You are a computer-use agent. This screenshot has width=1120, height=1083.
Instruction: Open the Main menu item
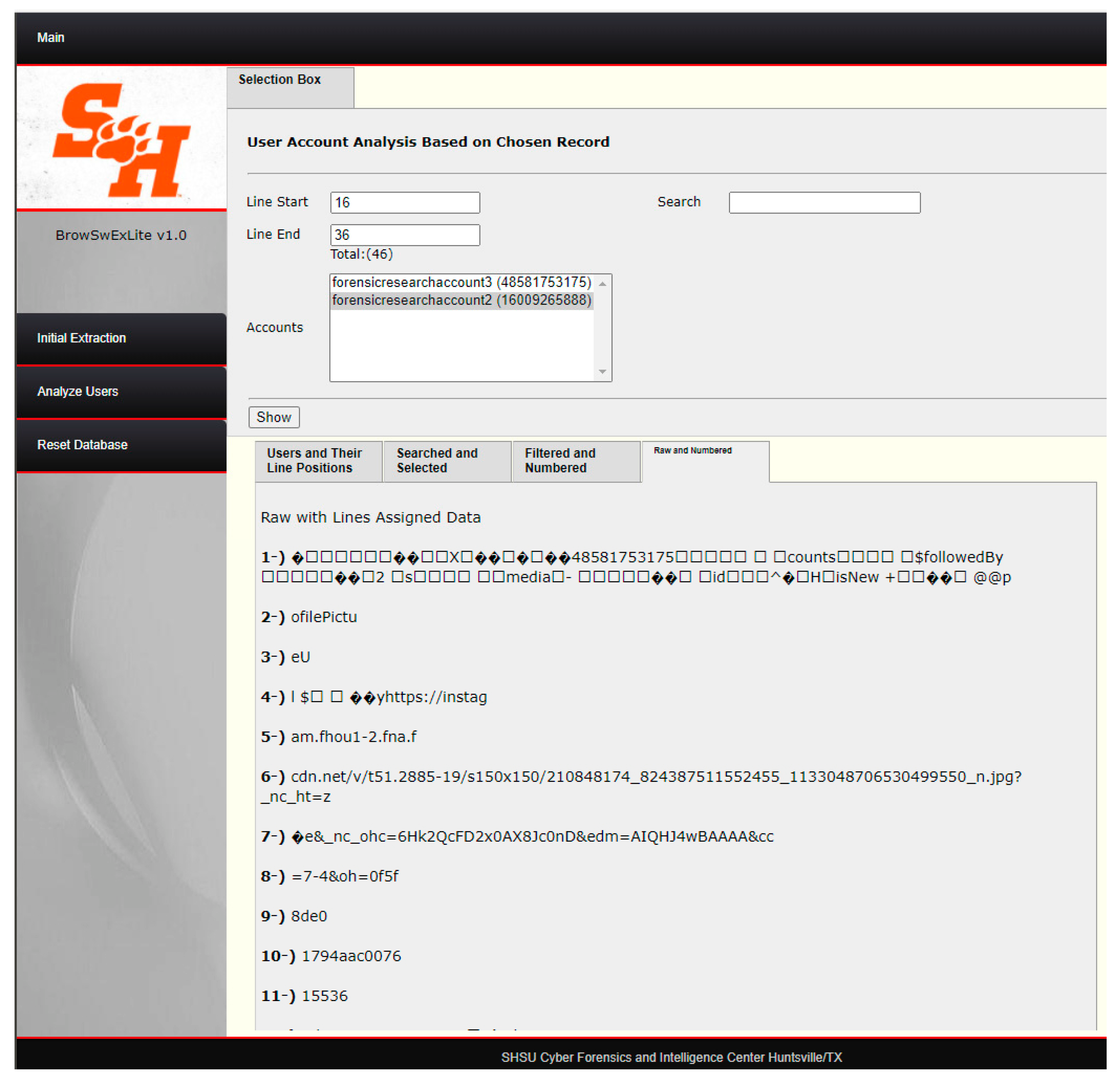[50, 38]
